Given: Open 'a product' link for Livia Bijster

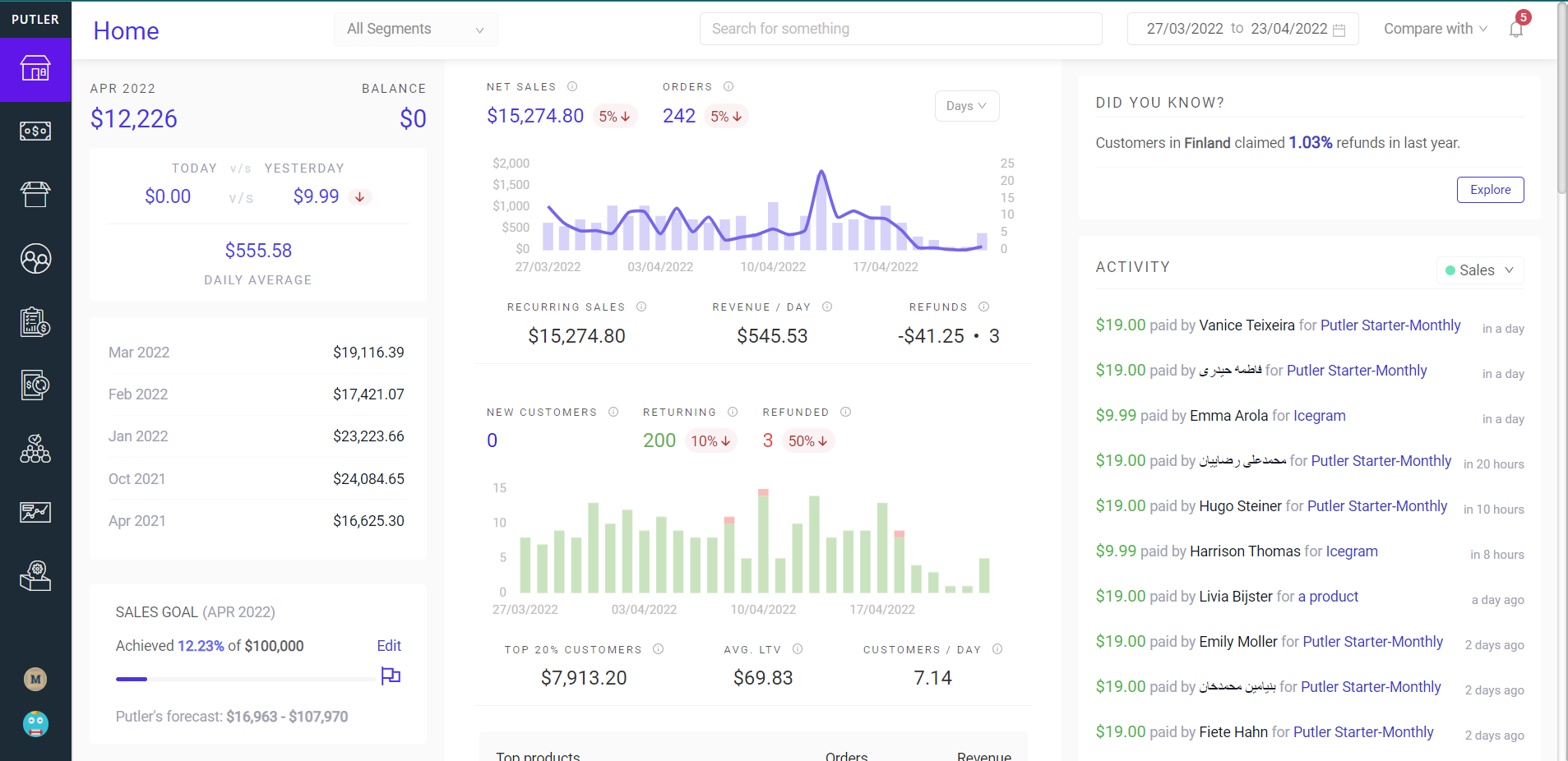Looking at the screenshot, I should pyautogui.click(x=1328, y=597).
